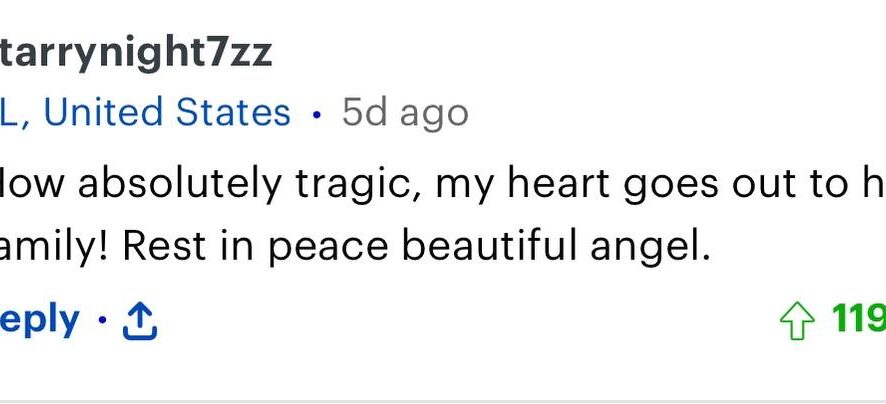
Task: Open the commenter profile tarrynight7zz
Action: (136, 54)
